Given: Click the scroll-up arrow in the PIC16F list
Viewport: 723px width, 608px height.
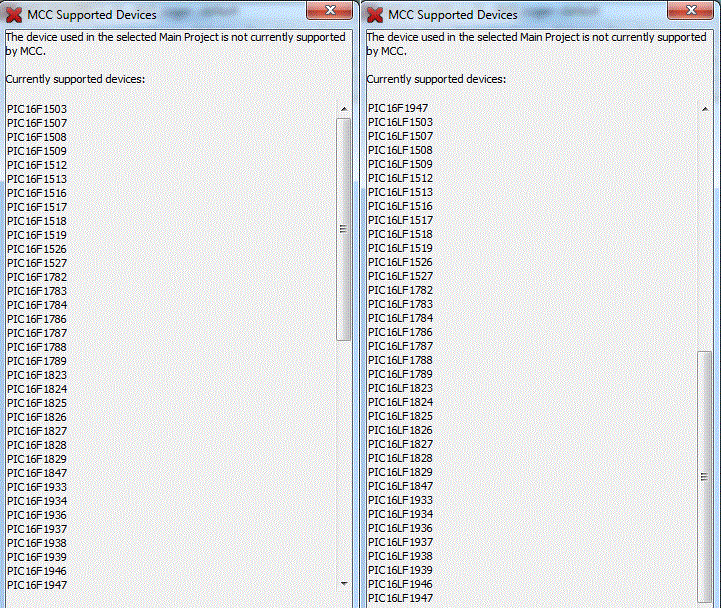Looking at the screenshot, I should point(344,109).
